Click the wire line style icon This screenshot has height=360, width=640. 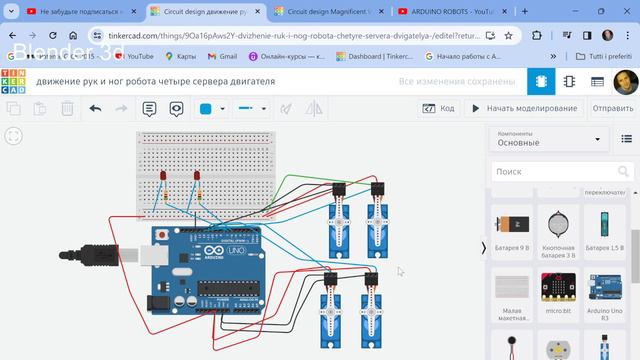coord(245,108)
